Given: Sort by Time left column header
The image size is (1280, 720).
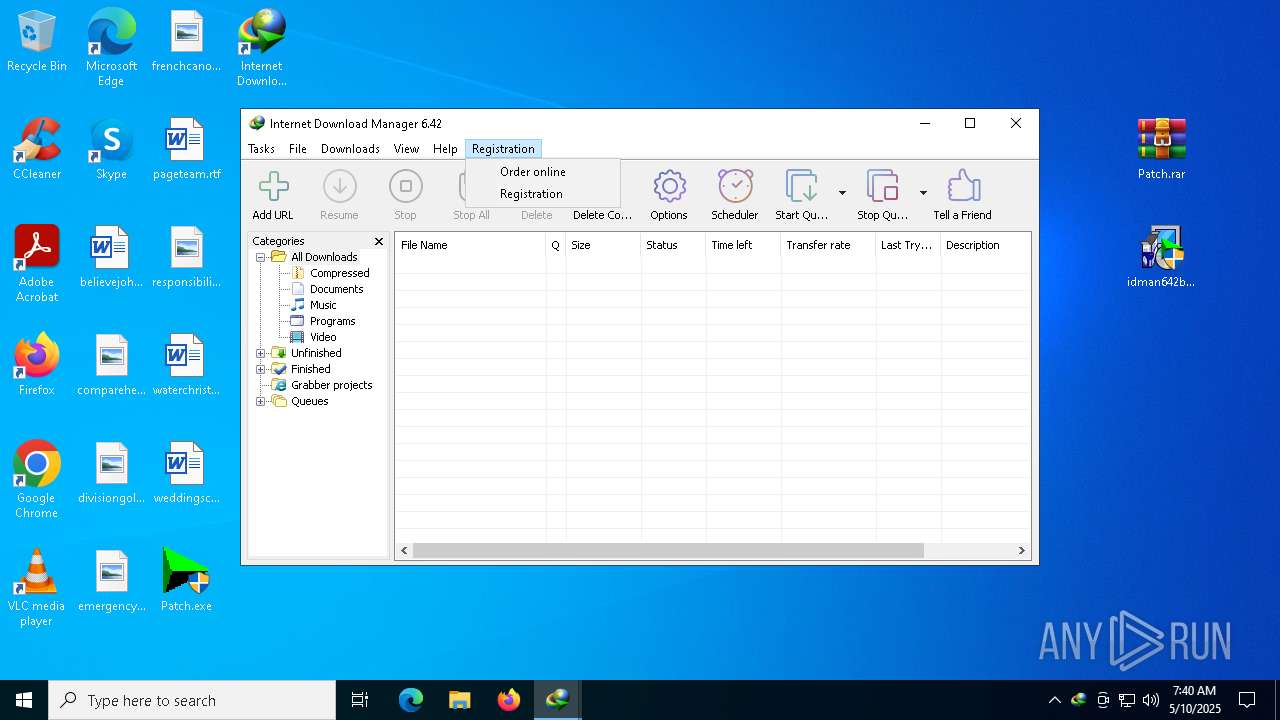Looking at the screenshot, I should [x=743, y=245].
